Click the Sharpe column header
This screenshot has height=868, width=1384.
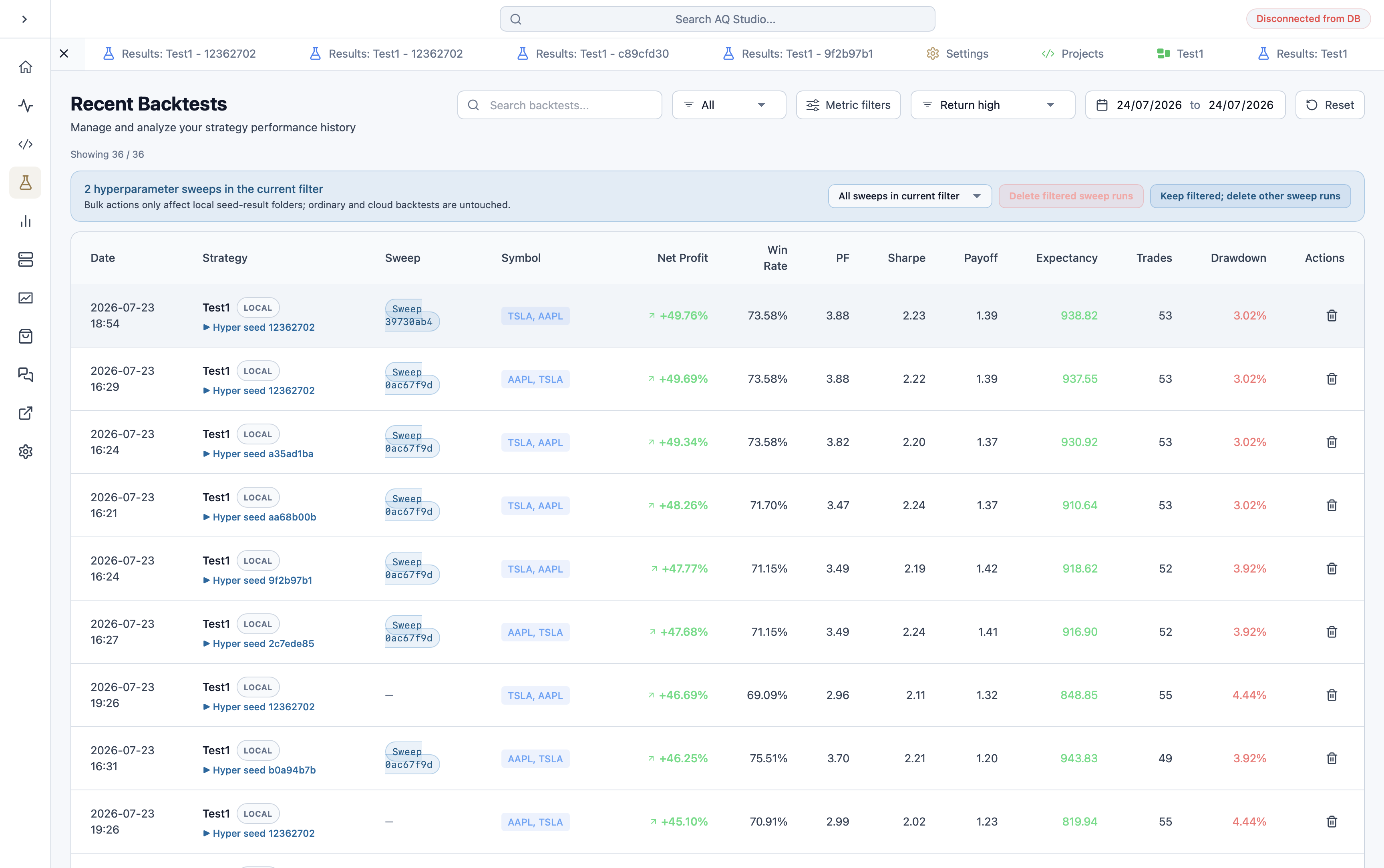(906, 258)
